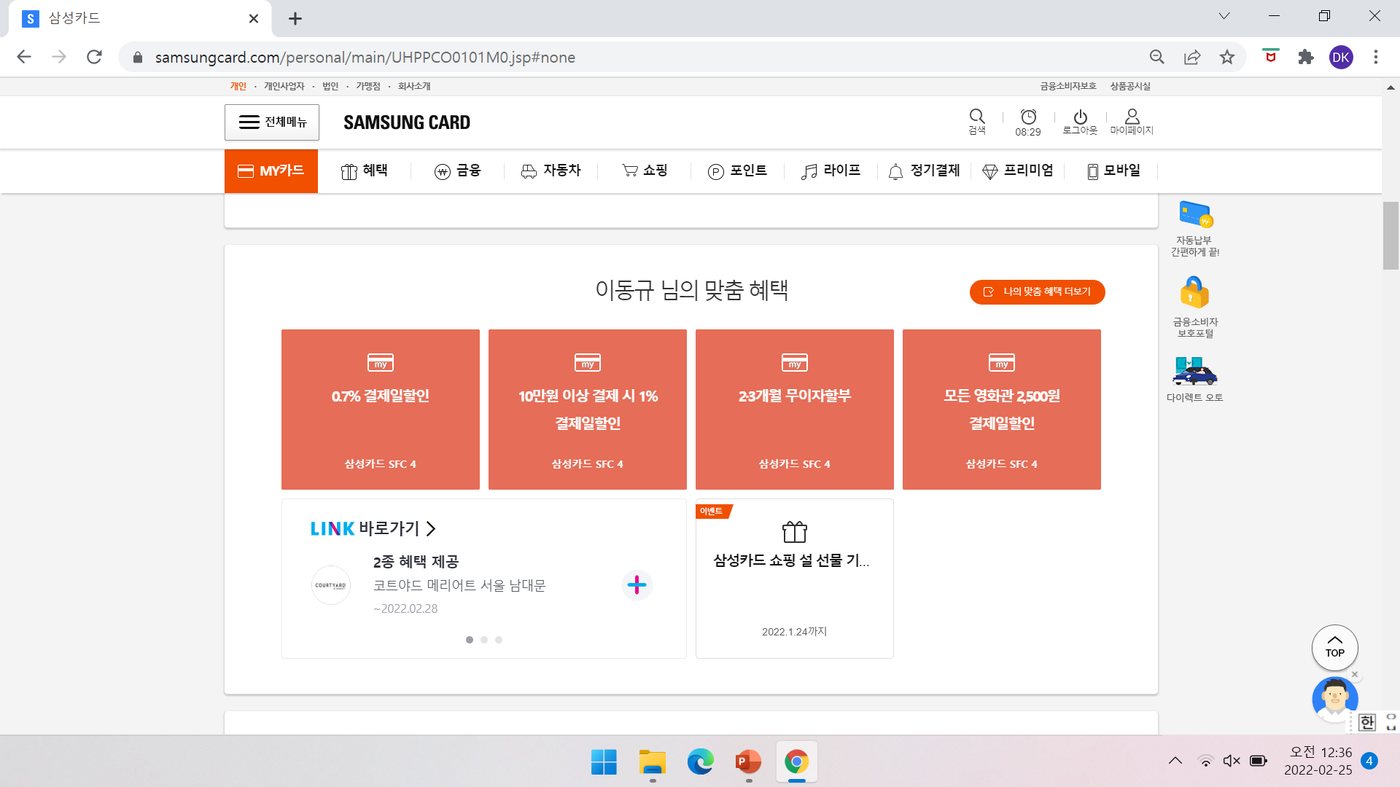
Task: Click the zoom magnifier icon in address bar
Action: click(1157, 57)
